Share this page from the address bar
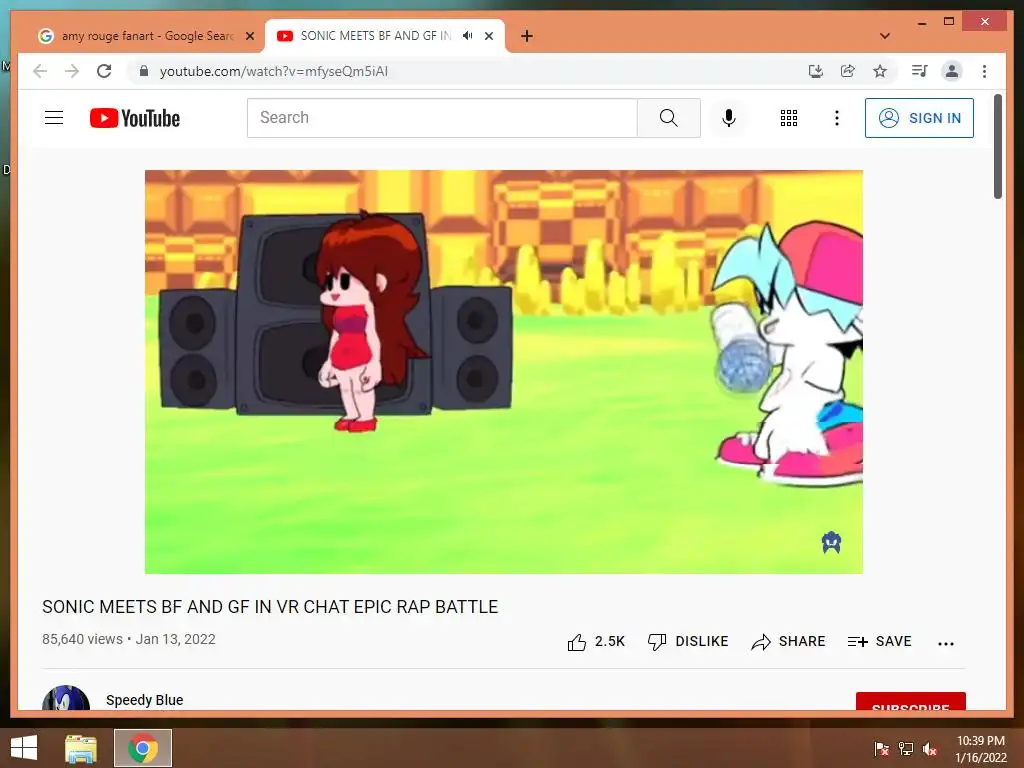 coord(848,71)
